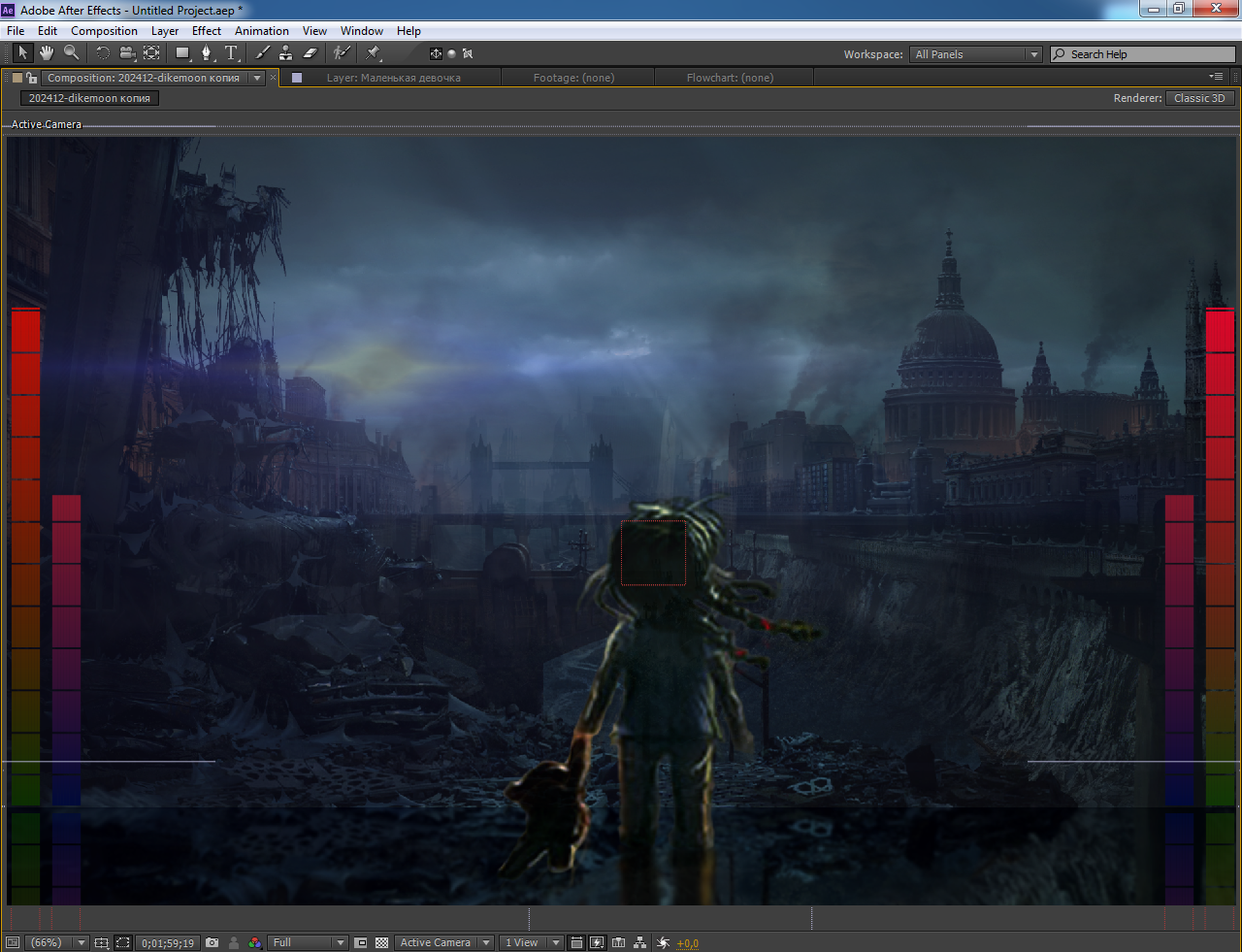Choose World Axis mode icon
Viewport: 1242px width, 952px height.
click(x=451, y=53)
